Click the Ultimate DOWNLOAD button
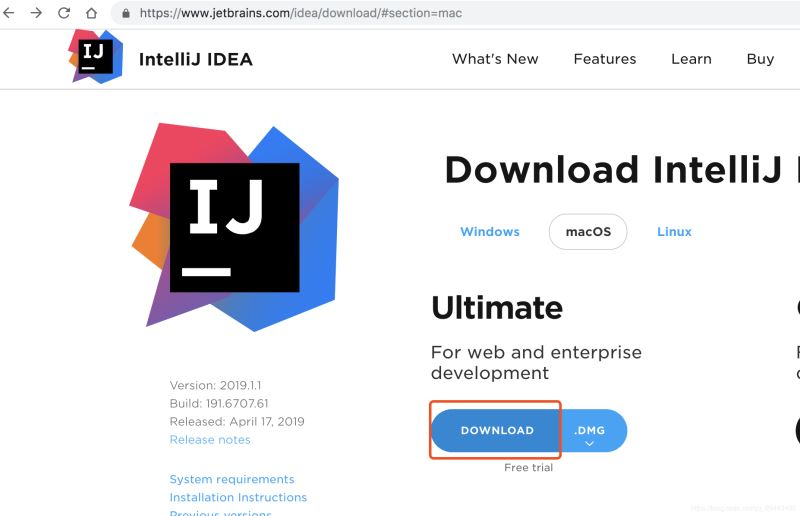800x516 pixels. (496, 430)
